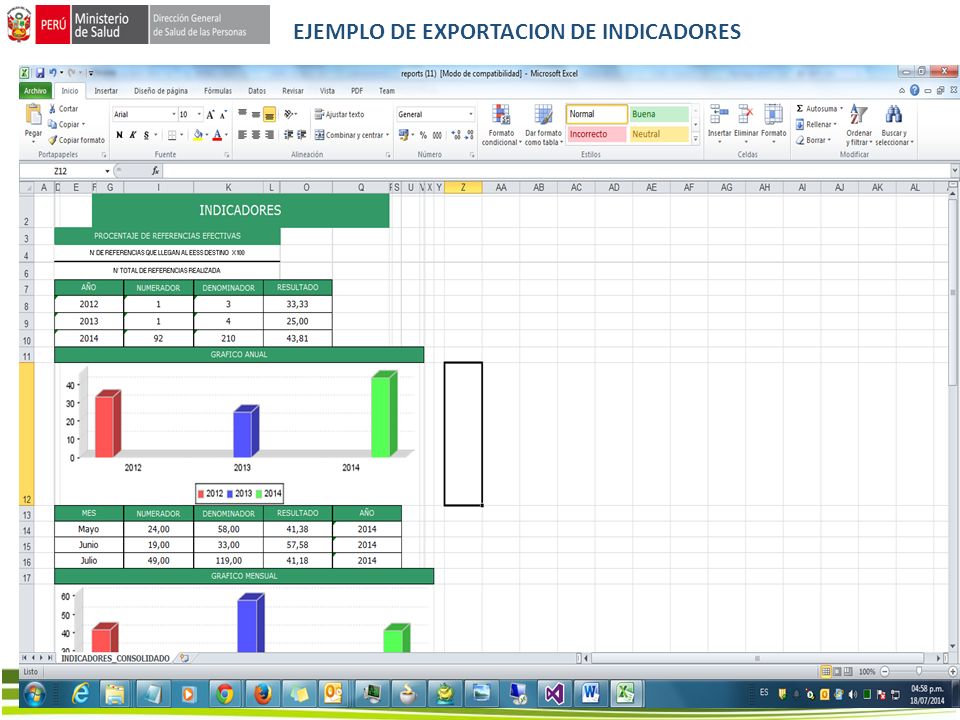Click the undo arrow icon
960x720 pixels.
pyautogui.click(x=53, y=73)
